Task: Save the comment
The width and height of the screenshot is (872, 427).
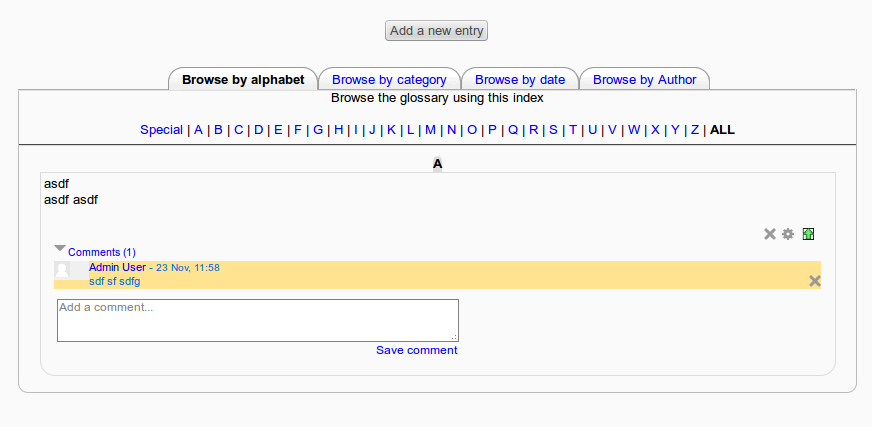Action: [417, 350]
